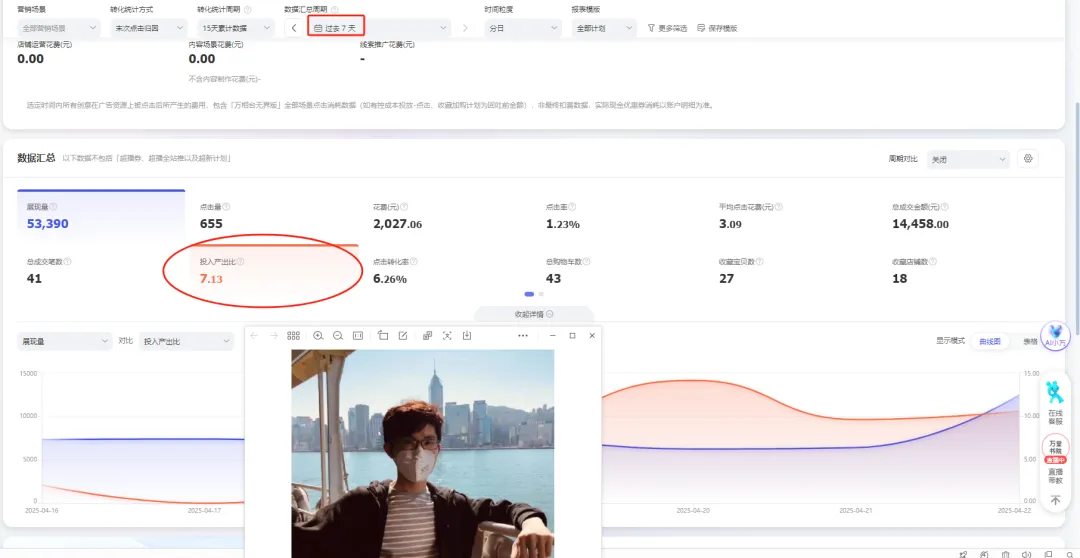
Task: Select the 点击转化率 6.26% metric card
Action: (x=446, y=270)
